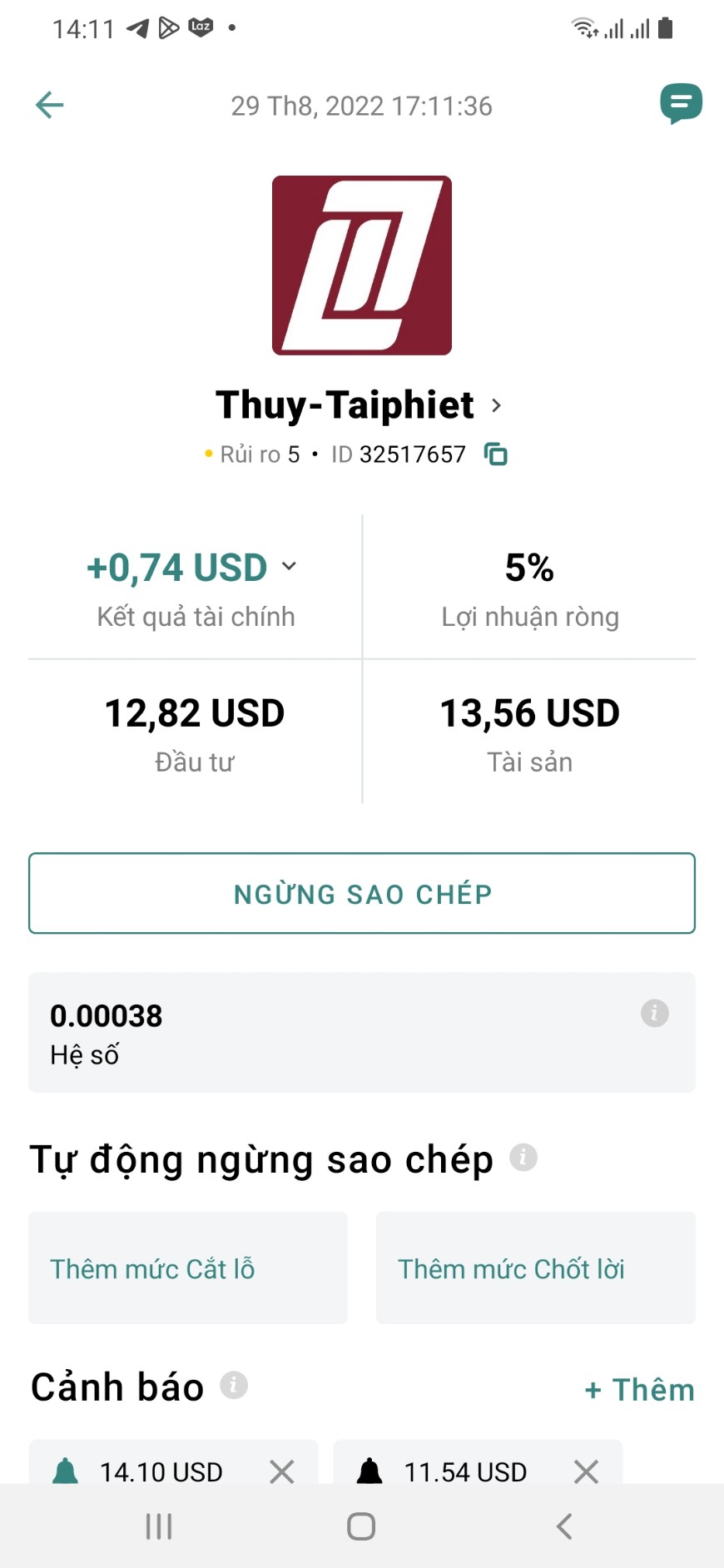
Task: Select Thêm mức Chốt lời
Action: click(536, 1268)
